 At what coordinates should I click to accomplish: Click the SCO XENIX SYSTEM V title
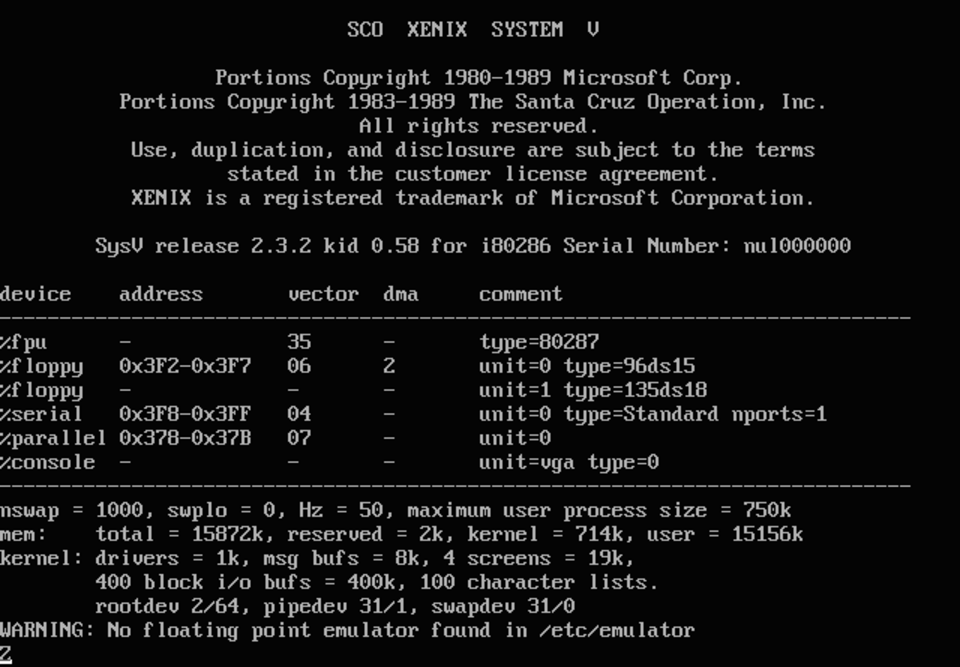(473, 29)
